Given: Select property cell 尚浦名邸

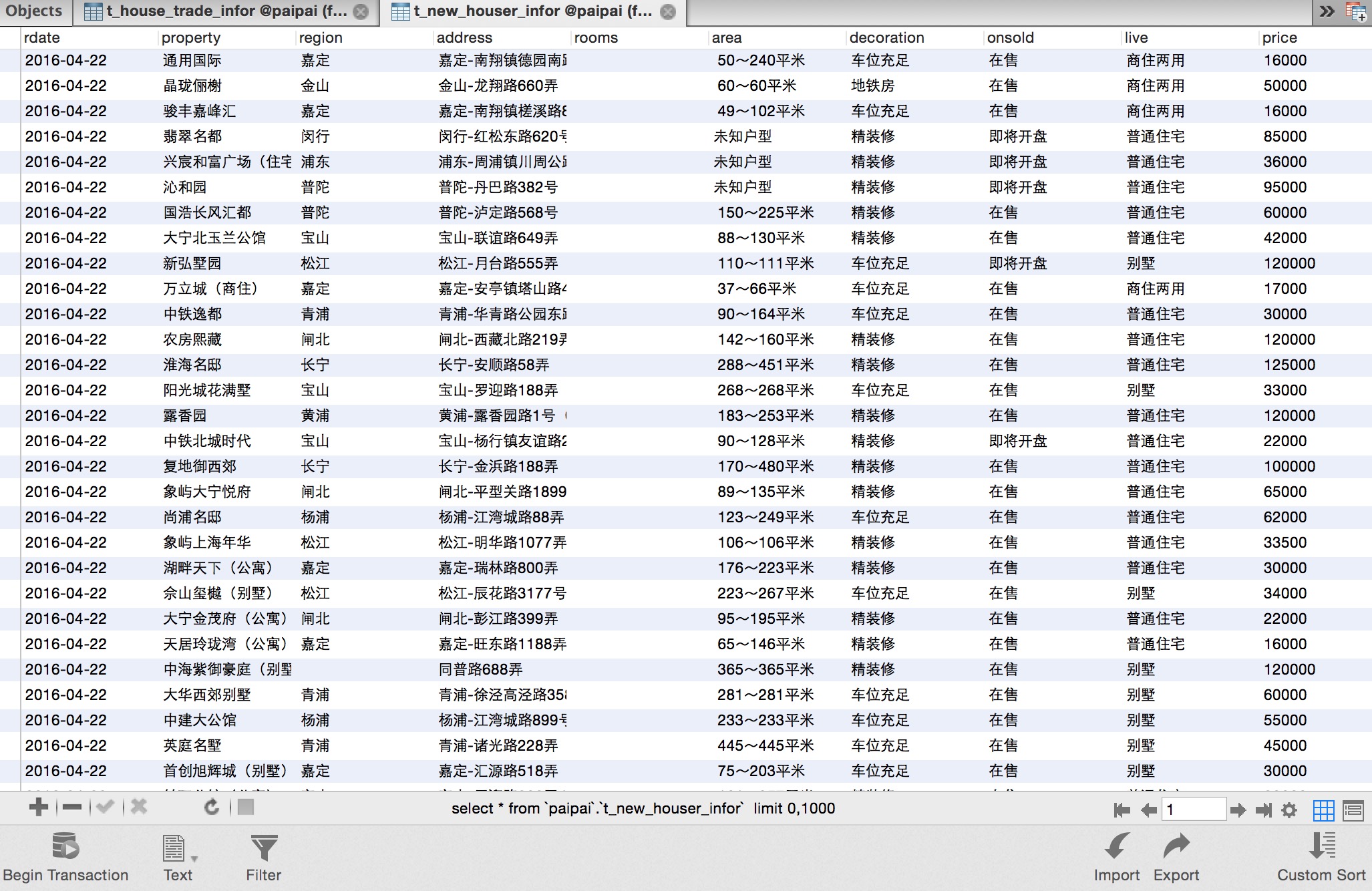Looking at the screenshot, I should coord(192,517).
